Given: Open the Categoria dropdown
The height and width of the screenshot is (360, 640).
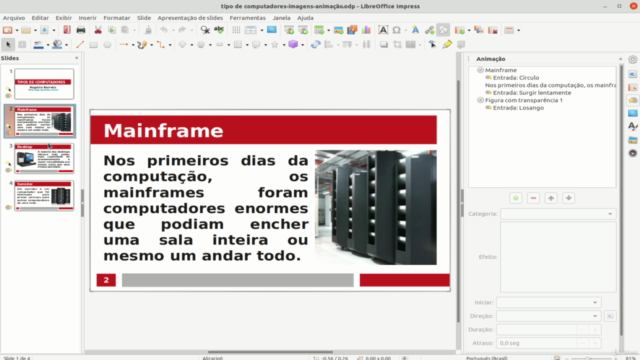Looking at the screenshot, I should click(x=558, y=214).
